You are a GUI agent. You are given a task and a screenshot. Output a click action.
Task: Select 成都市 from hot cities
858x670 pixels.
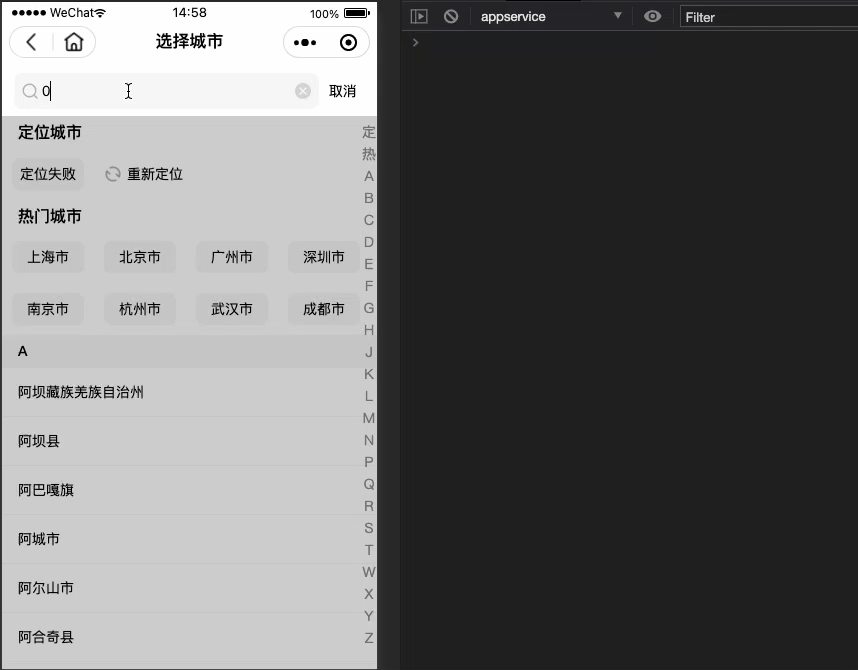322,308
